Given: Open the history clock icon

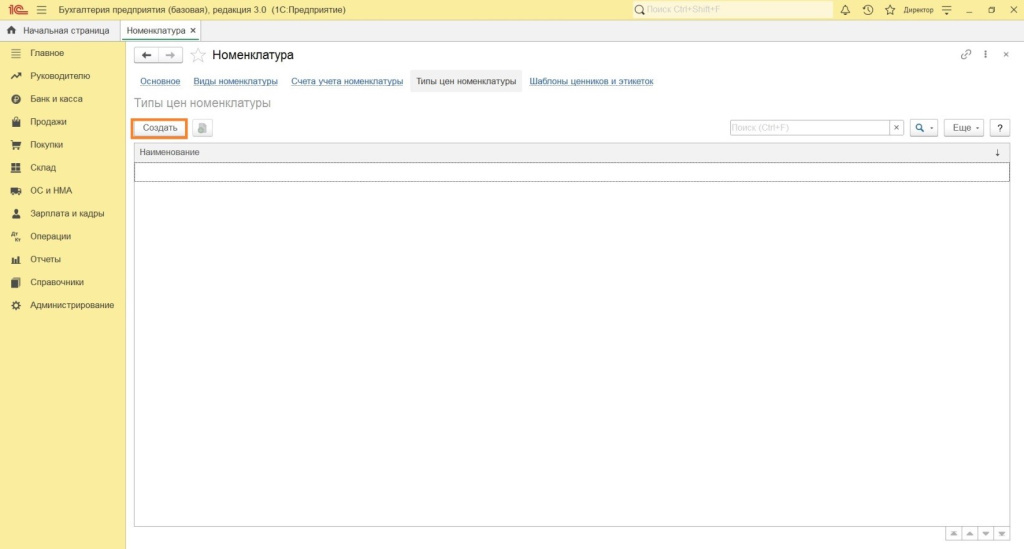Looking at the screenshot, I should tap(867, 10).
